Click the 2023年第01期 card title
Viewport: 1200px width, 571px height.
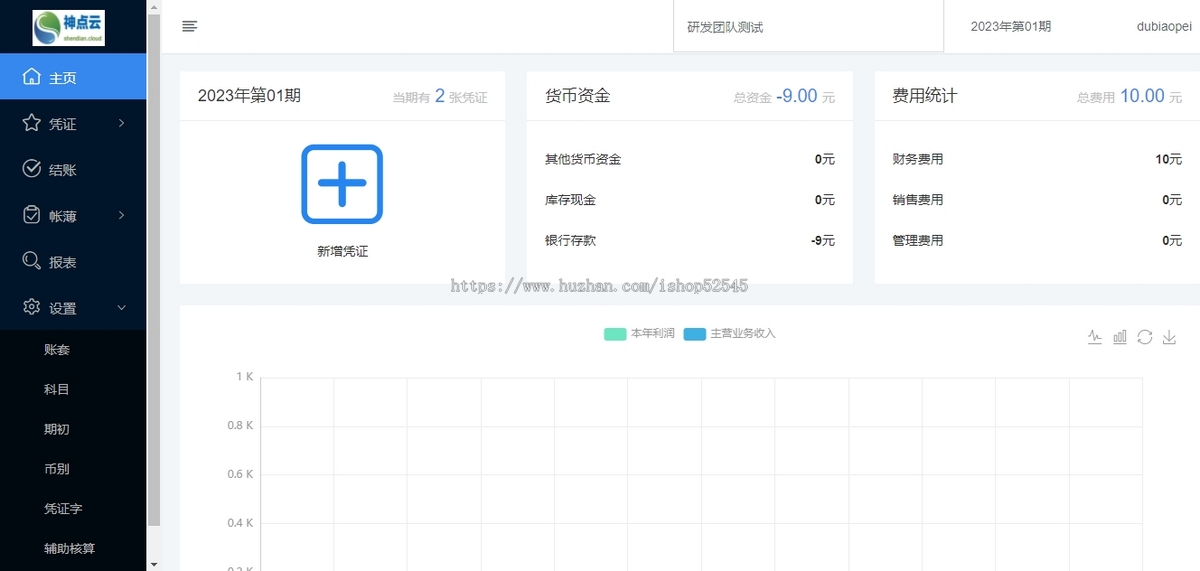point(249,96)
